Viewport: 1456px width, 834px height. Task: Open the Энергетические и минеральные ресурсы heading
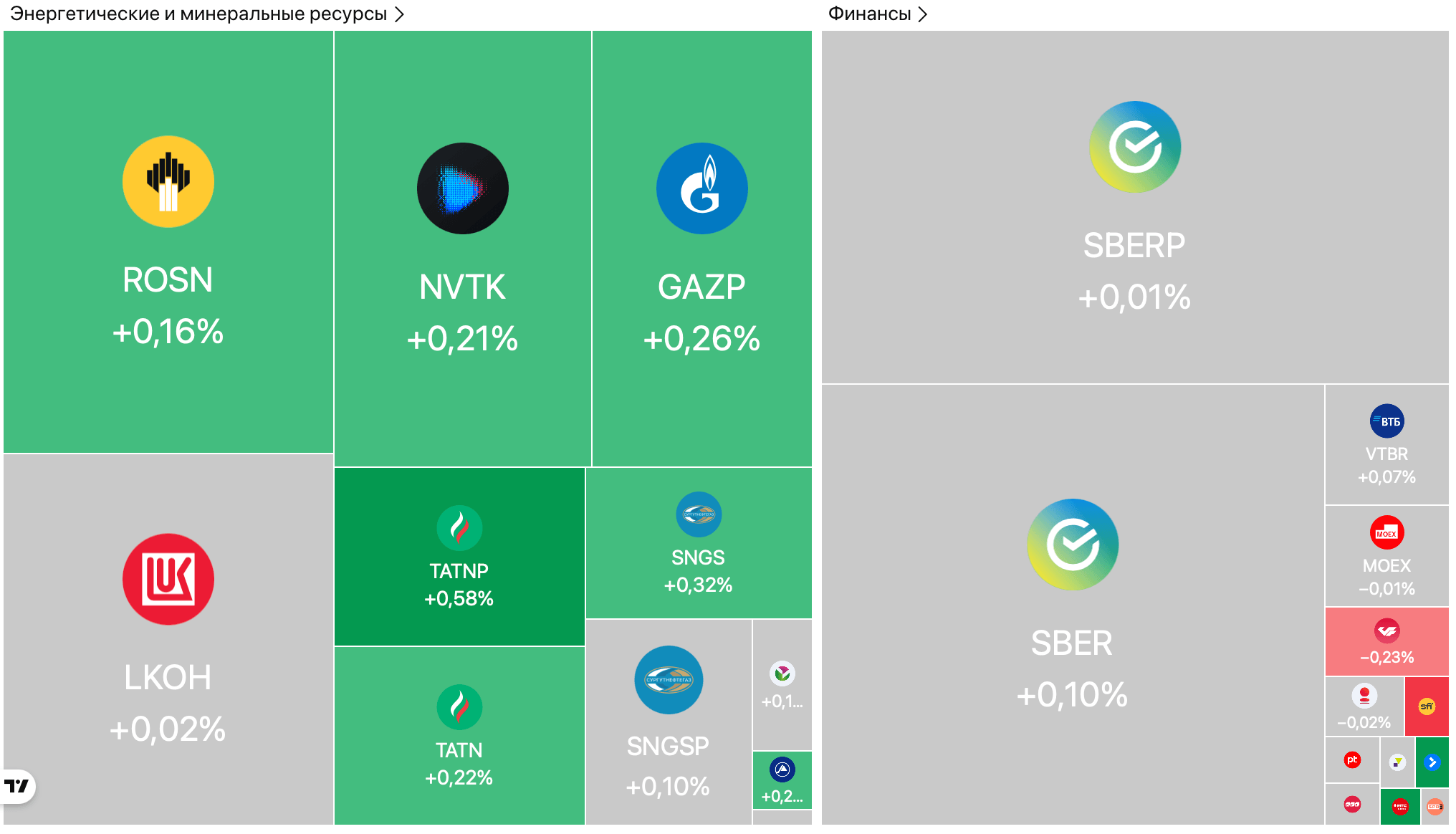[198, 14]
